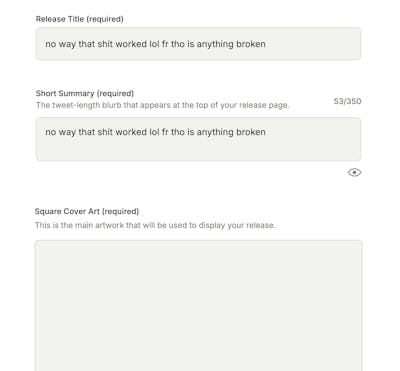Focus the Release Title input field
400x371 pixels.
198,44
